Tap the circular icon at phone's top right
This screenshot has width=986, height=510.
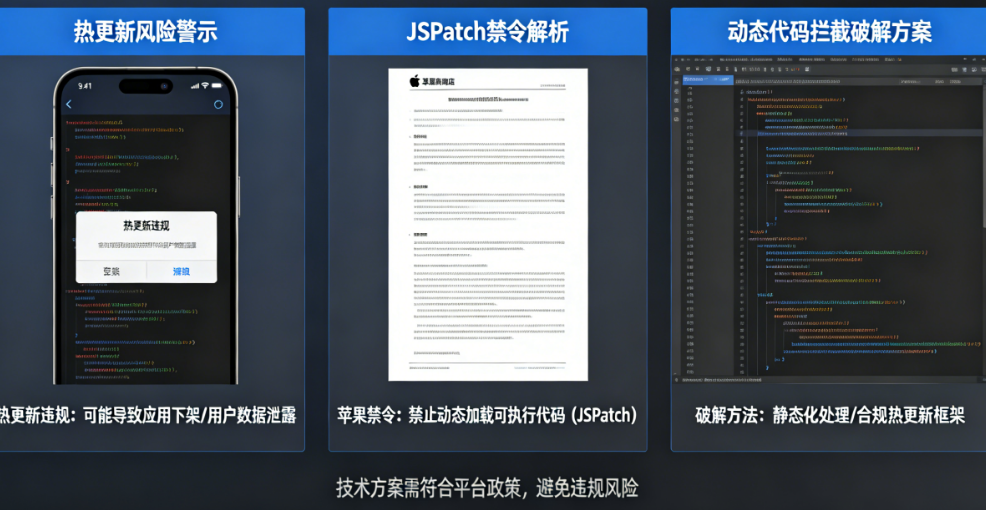point(218,104)
